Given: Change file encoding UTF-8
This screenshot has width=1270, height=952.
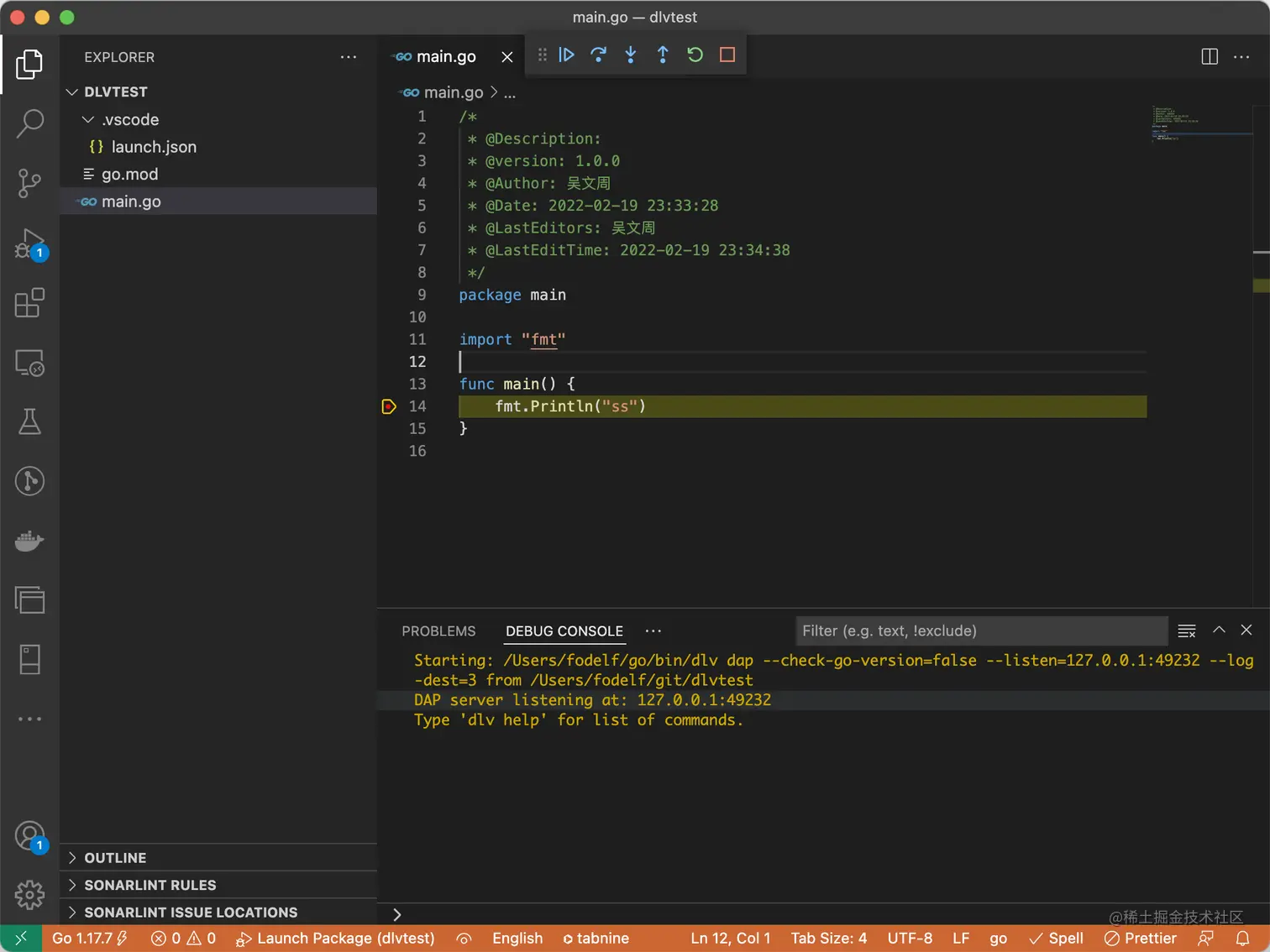Looking at the screenshot, I should point(910,939).
